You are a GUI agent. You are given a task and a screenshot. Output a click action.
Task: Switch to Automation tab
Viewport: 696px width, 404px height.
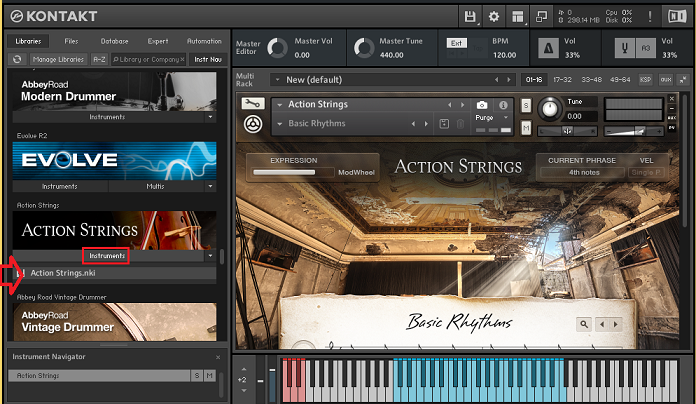click(204, 41)
